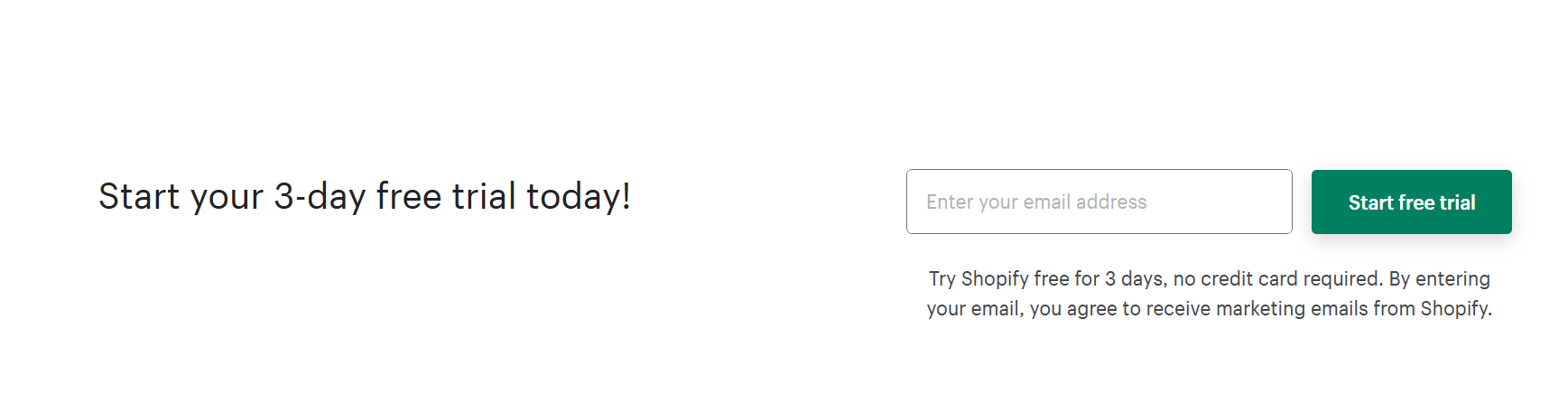Screen dimensions: 1568x413
Task: Click the marketing emails agreement line
Action: 1209,309
